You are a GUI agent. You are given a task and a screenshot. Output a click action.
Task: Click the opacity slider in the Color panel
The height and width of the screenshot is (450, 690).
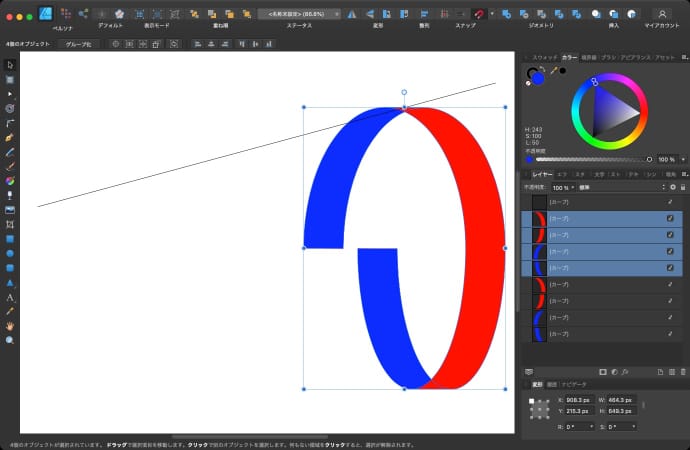(592, 159)
